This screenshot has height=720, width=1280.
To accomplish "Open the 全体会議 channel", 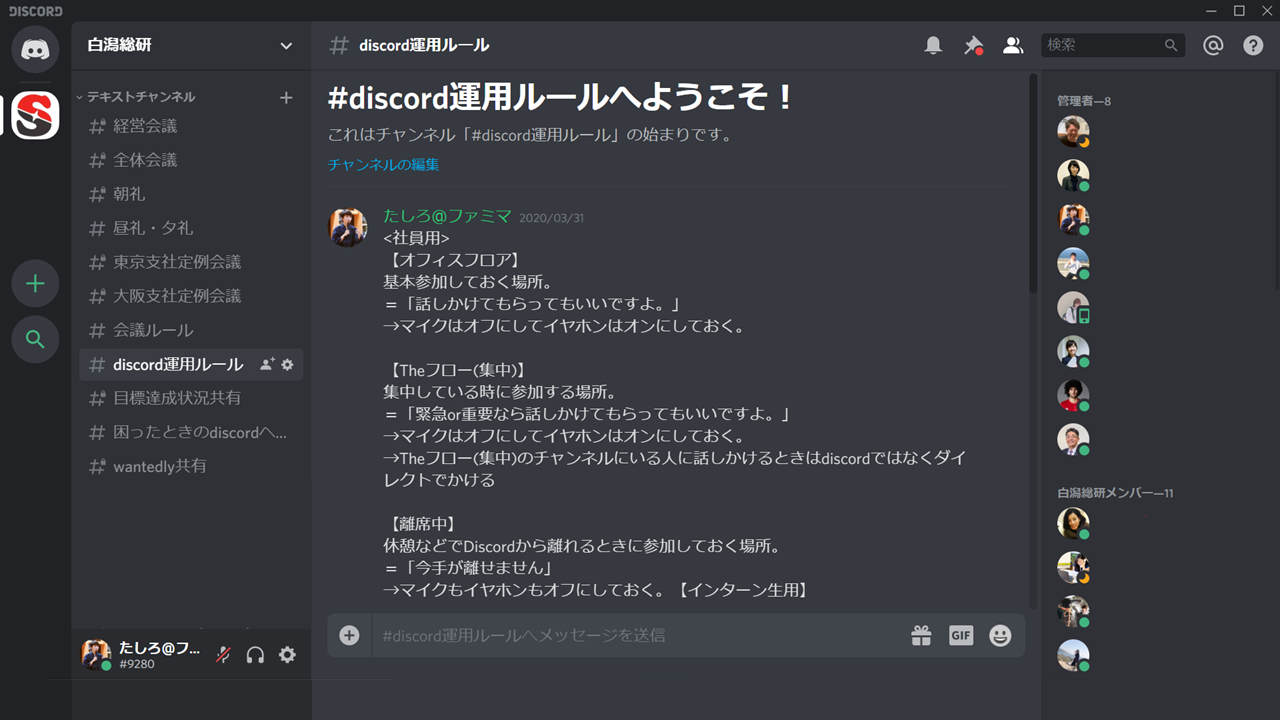I will coord(191,160).
